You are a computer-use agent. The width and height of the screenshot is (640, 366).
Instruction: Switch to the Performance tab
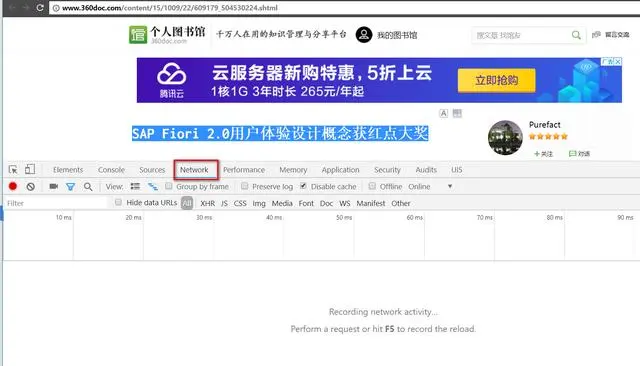pos(244,170)
